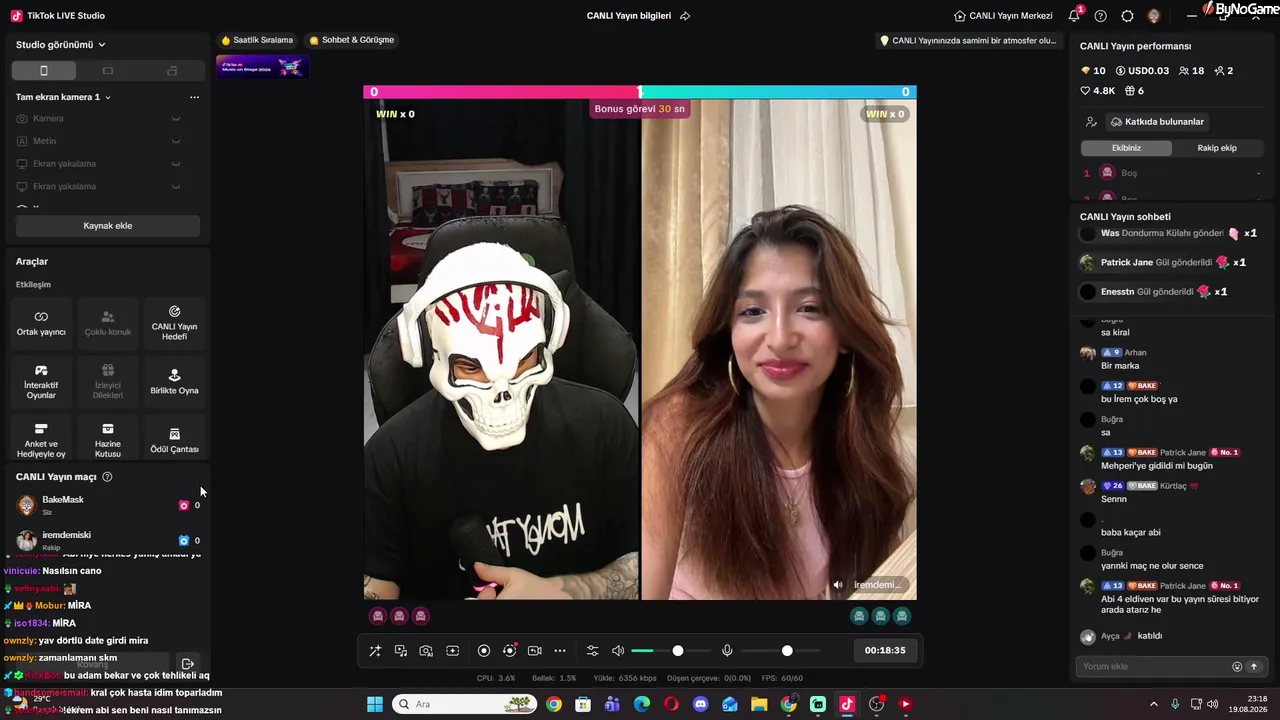Open CANLI Yayın Hedefi tool

pyautogui.click(x=174, y=322)
